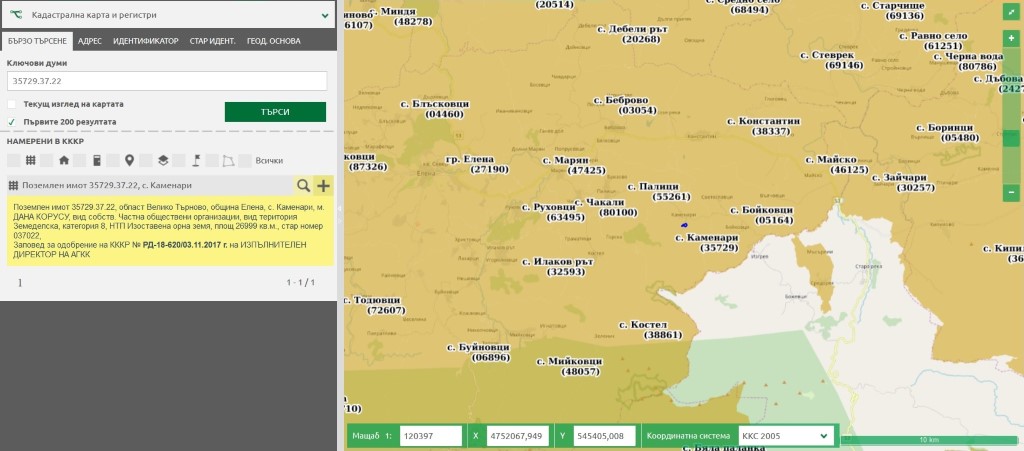Check 'Текущ изглед на картата' checkbox
1024x451 pixels.
point(12,104)
